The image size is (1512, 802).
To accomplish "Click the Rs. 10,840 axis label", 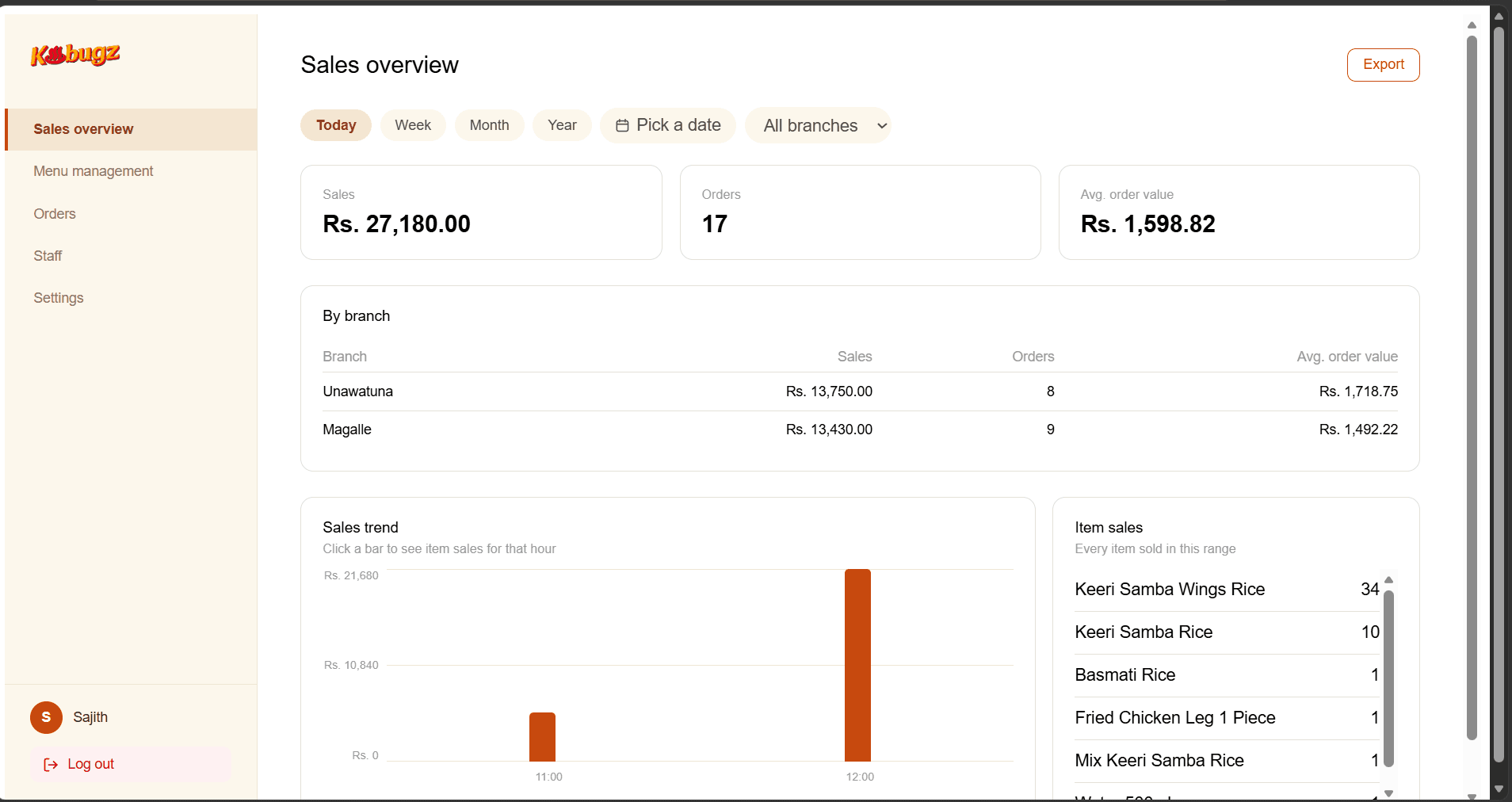I will coord(351,666).
